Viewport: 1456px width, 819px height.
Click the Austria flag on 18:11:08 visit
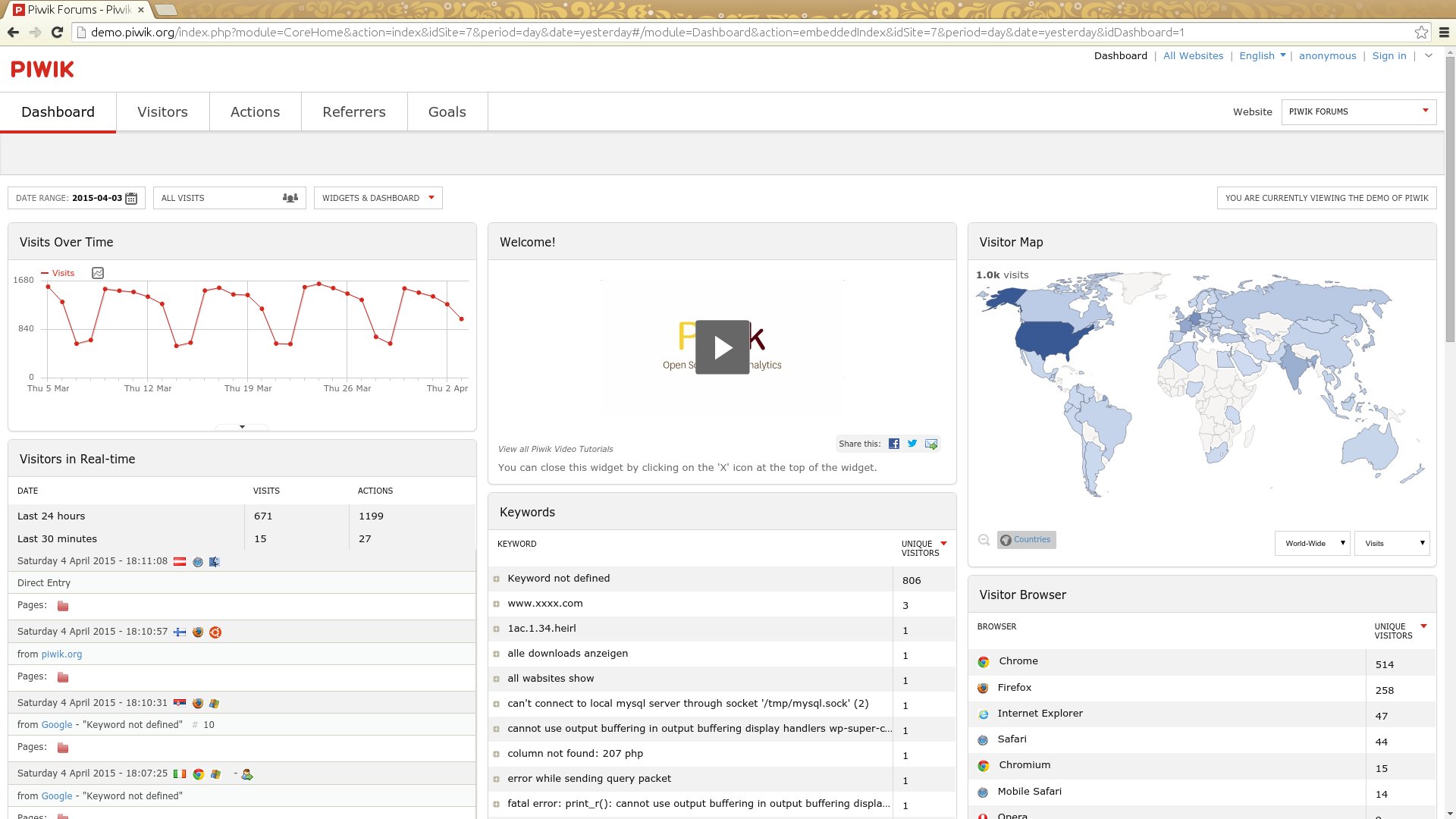tap(180, 562)
